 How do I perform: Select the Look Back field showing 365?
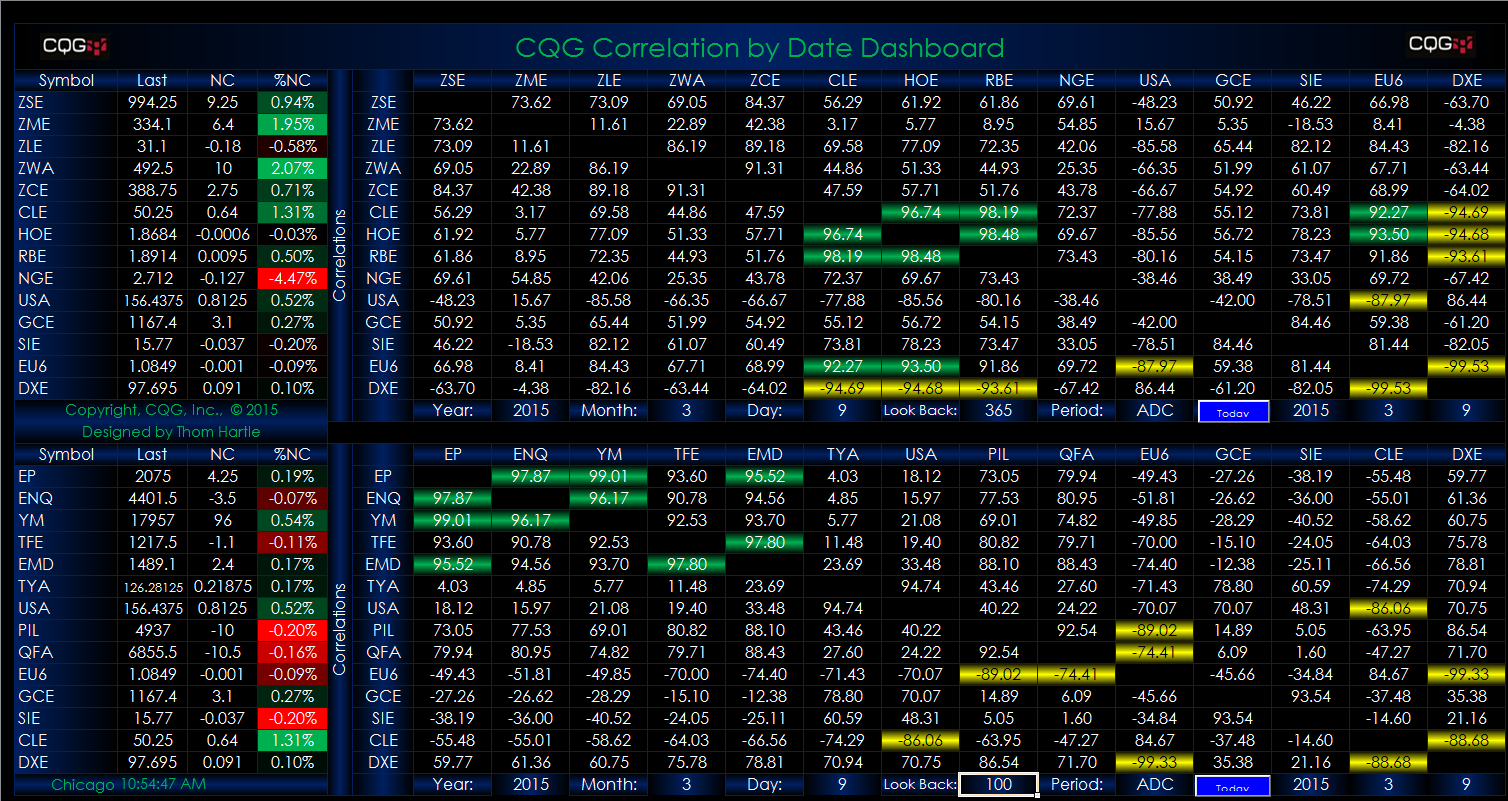(x=998, y=410)
